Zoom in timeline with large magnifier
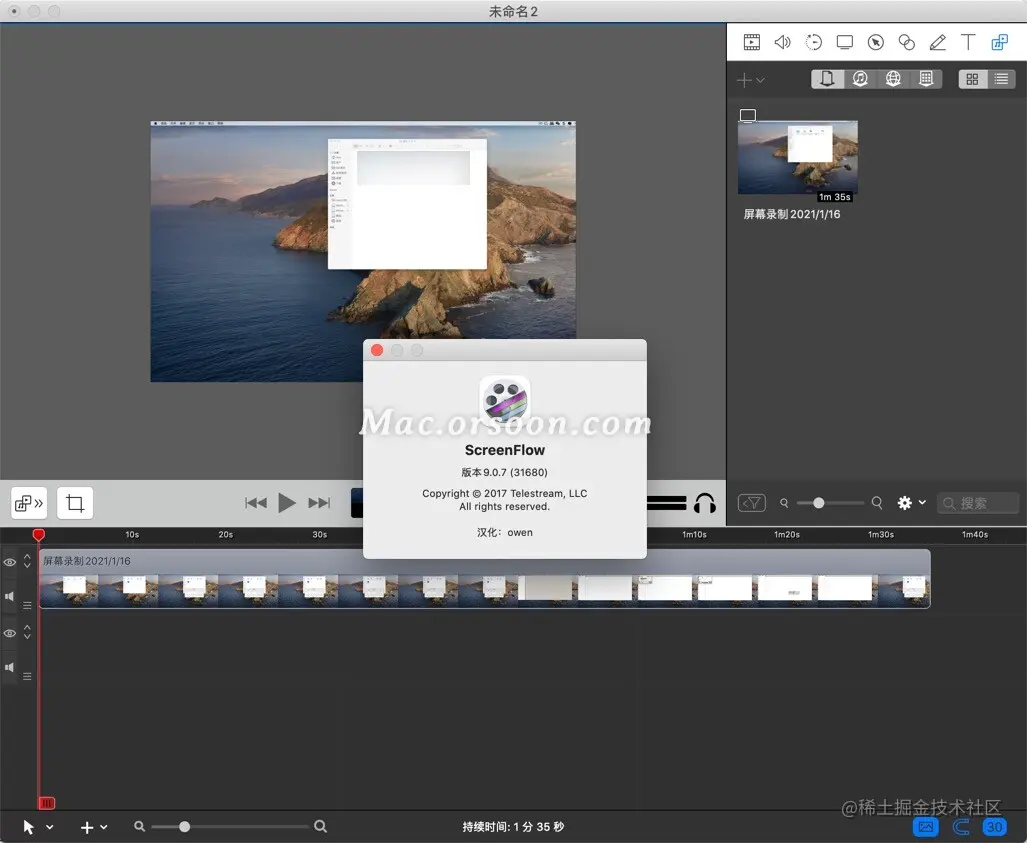 pyautogui.click(x=320, y=827)
